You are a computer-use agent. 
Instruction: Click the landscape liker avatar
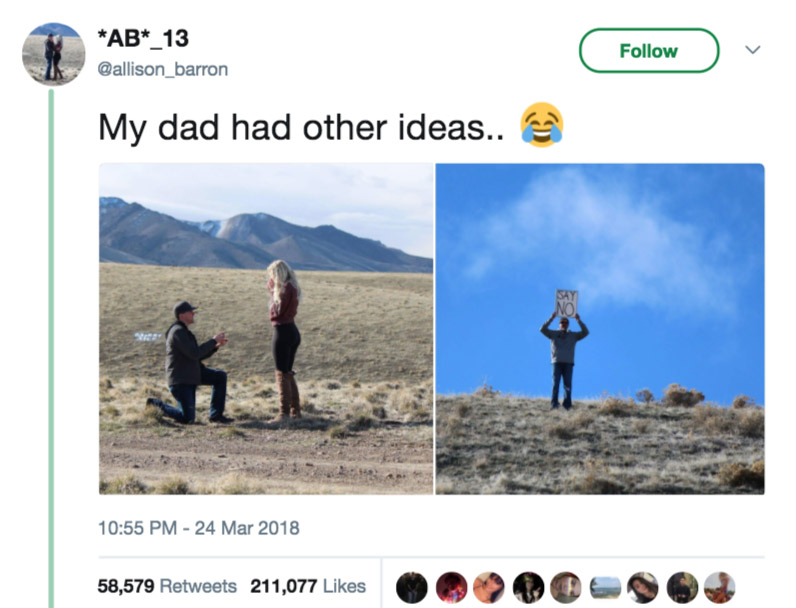coord(605,587)
